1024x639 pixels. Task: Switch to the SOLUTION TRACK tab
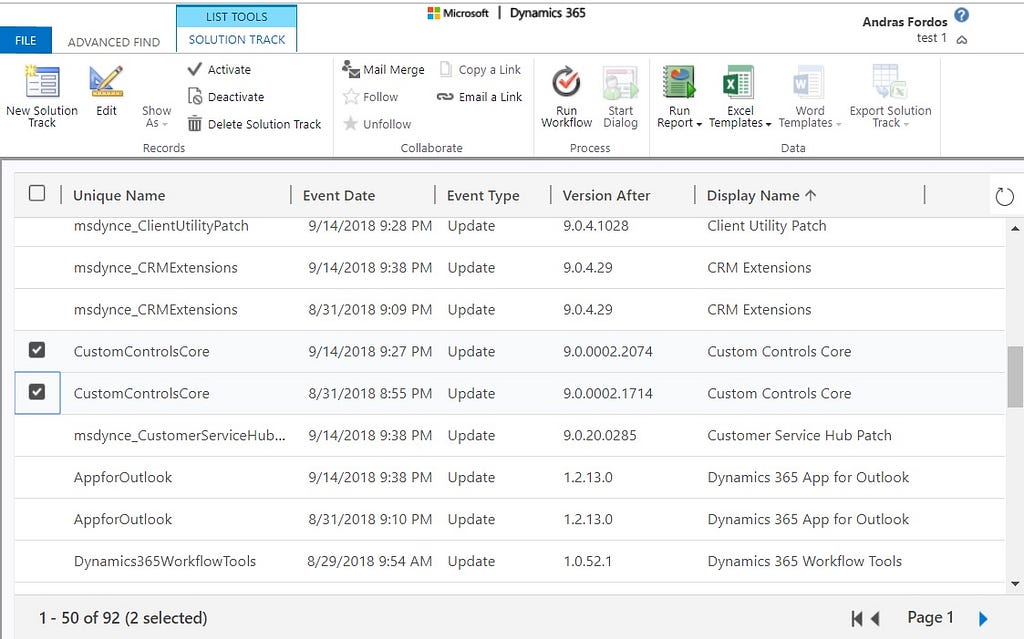coord(236,39)
